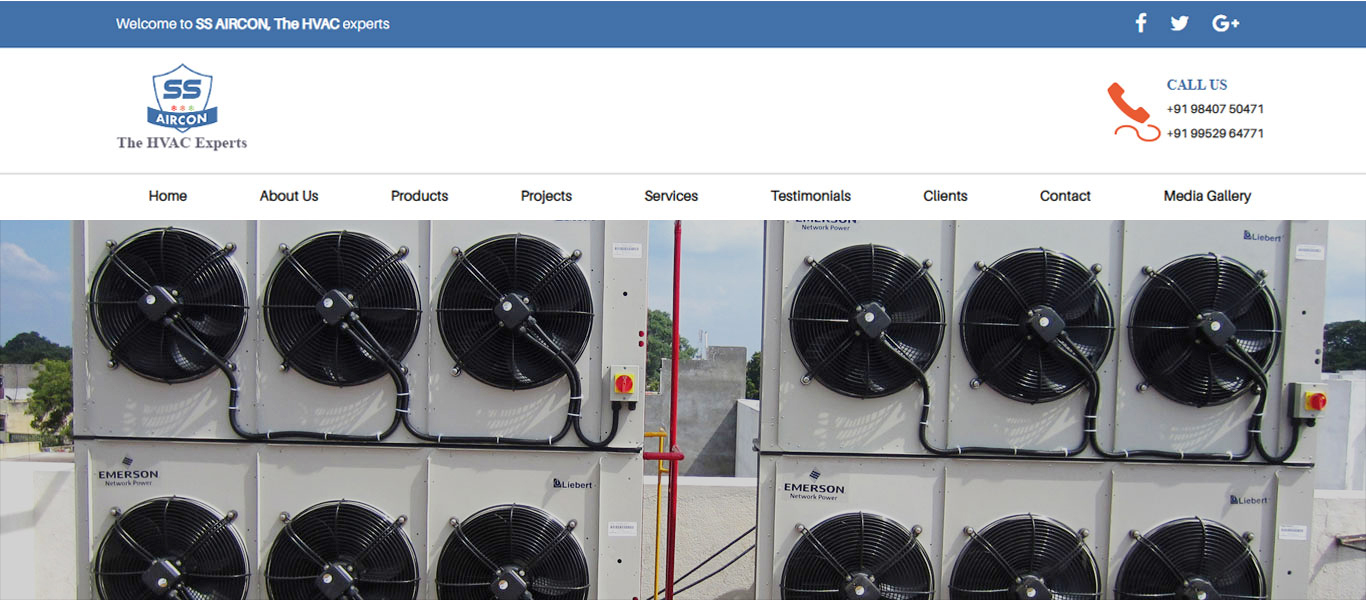This screenshot has height=600, width=1366.
Task: Click the SS Aircon logo
Action: (x=182, y=98)
